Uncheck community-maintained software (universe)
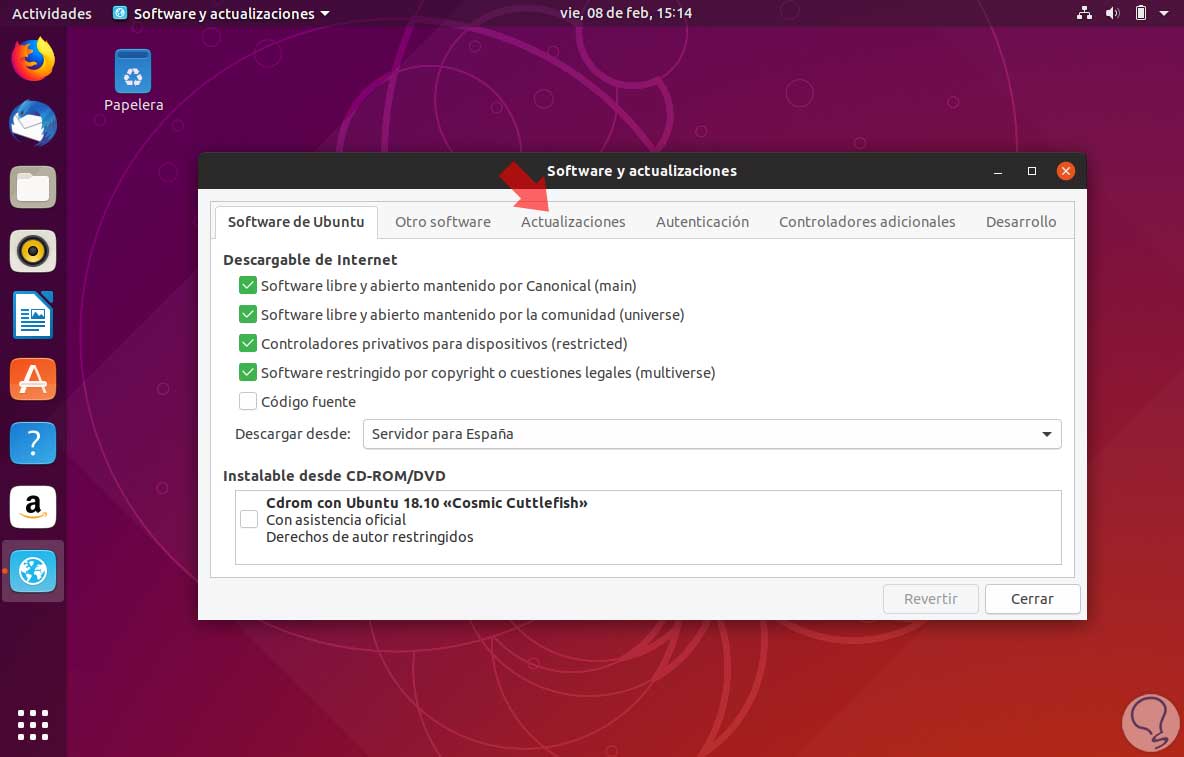1184x757 pixels. 248,314
